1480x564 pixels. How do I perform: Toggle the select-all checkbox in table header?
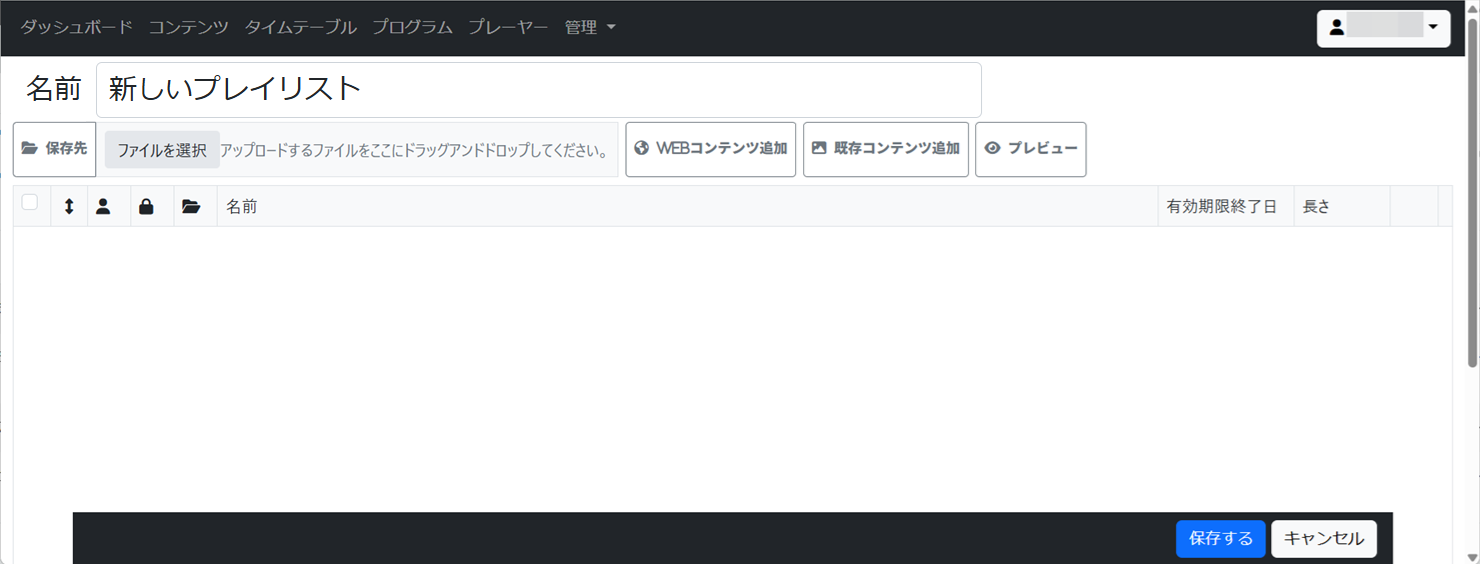(30, 203)
